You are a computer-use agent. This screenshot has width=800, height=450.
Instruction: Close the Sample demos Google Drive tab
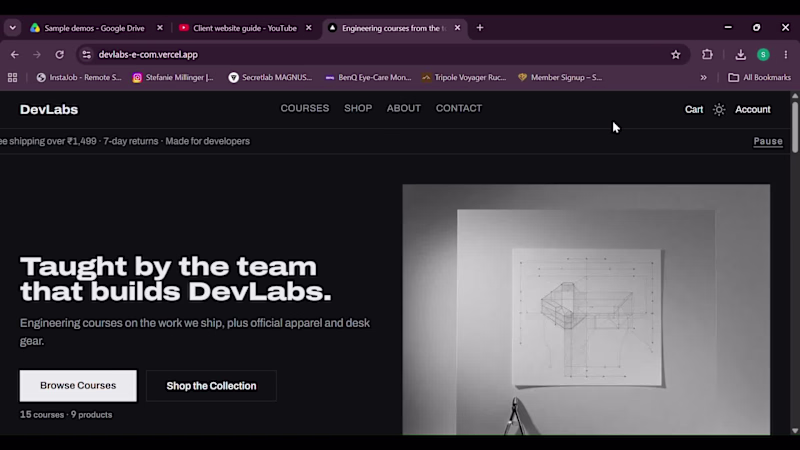pyautogui.click(x=160, y=28)
